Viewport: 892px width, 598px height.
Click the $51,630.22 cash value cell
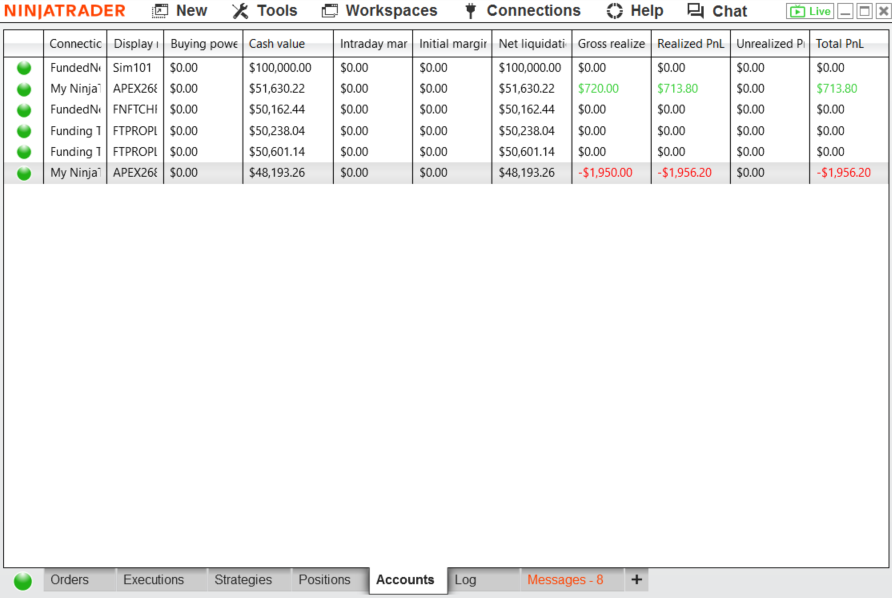coord(288,89)
